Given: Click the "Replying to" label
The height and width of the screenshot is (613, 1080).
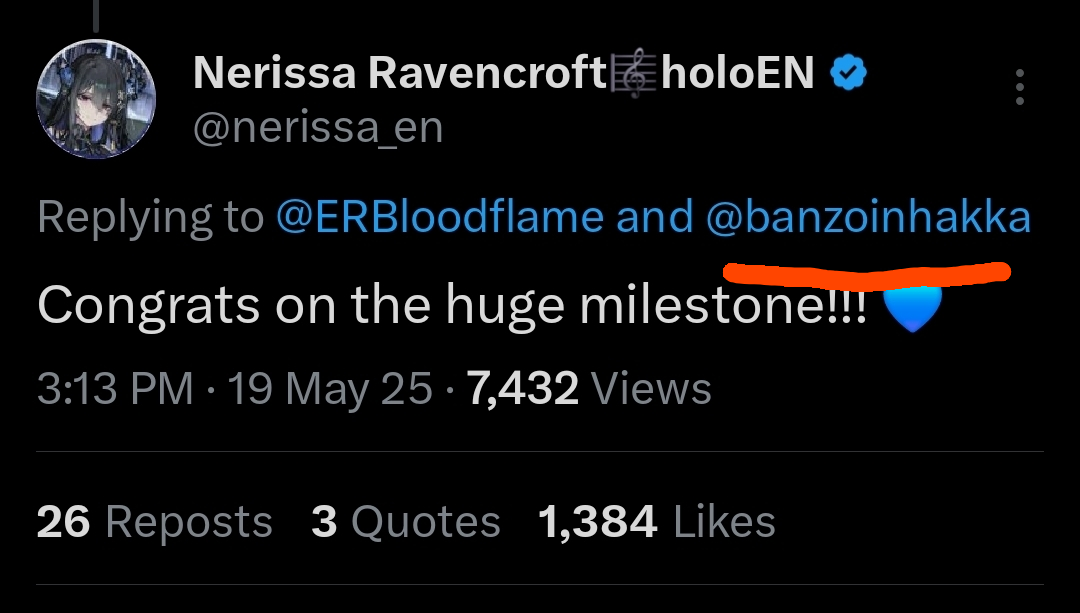Looking at the screenshot, I should (150, 217).
